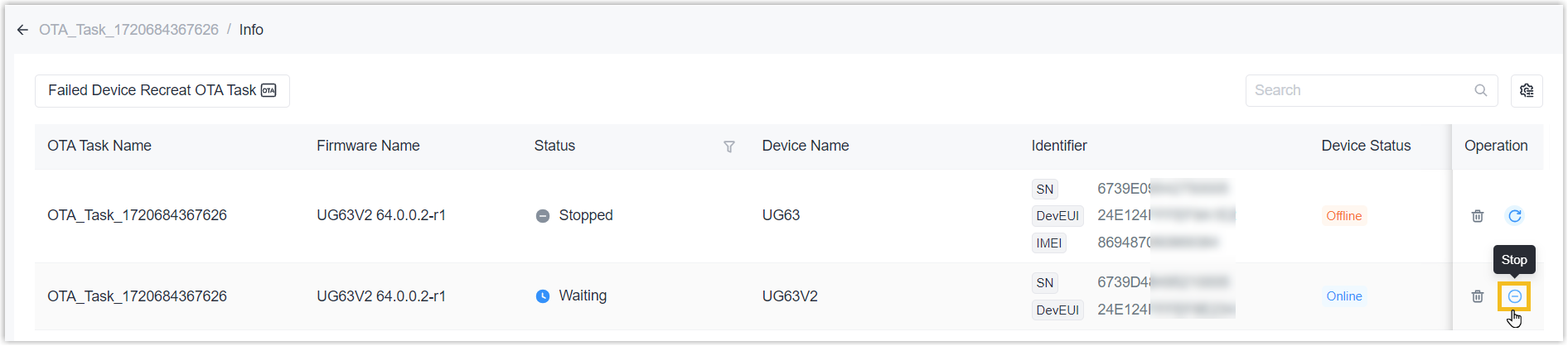Stop the waiting UG63V2 OTA task
Viewport: 1568px width, 346px height.
(1515, 296)
